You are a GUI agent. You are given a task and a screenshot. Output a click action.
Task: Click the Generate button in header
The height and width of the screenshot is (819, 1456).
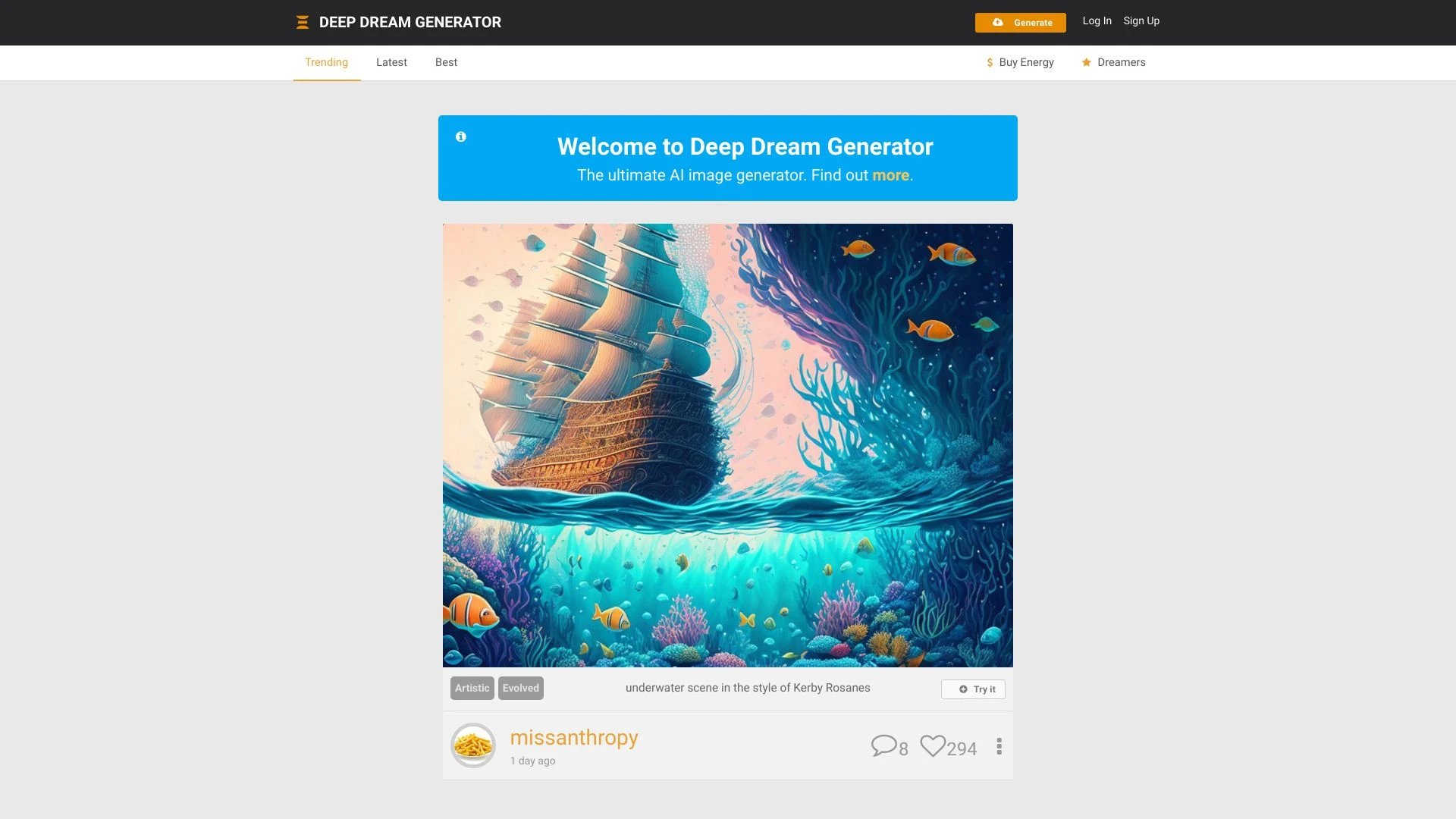click(x=1020, y=22)
